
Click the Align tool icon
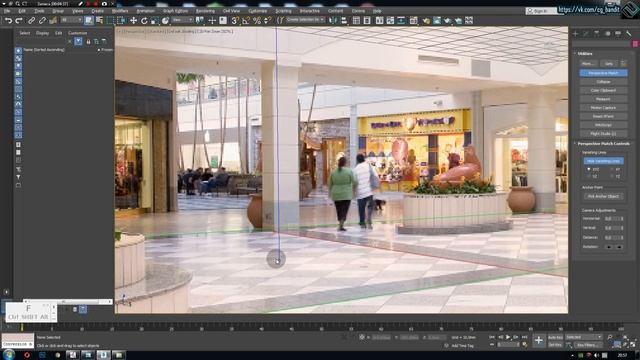344,20
